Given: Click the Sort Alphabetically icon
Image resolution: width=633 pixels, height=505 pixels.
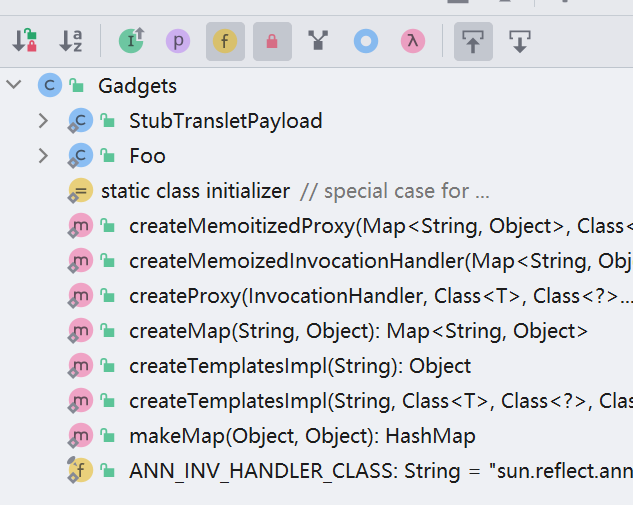Looking at the screenshot, I should (x=71, y=41).
